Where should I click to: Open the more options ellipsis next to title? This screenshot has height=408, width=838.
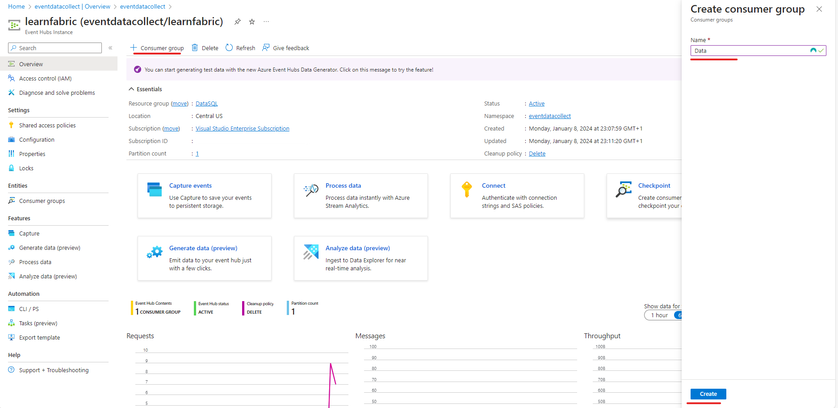pos(266,22)
